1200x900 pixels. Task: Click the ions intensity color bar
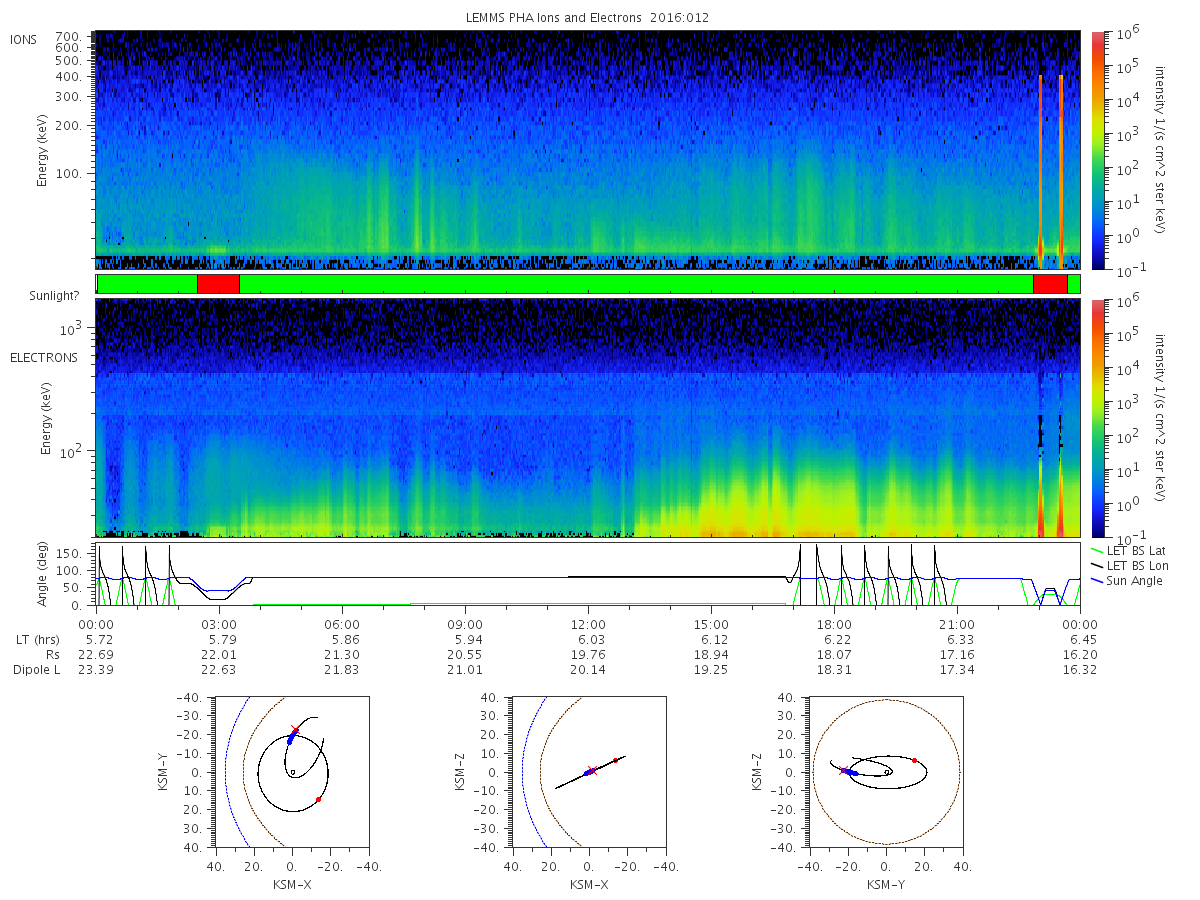pyautogui.click(x=1098, y=150)
